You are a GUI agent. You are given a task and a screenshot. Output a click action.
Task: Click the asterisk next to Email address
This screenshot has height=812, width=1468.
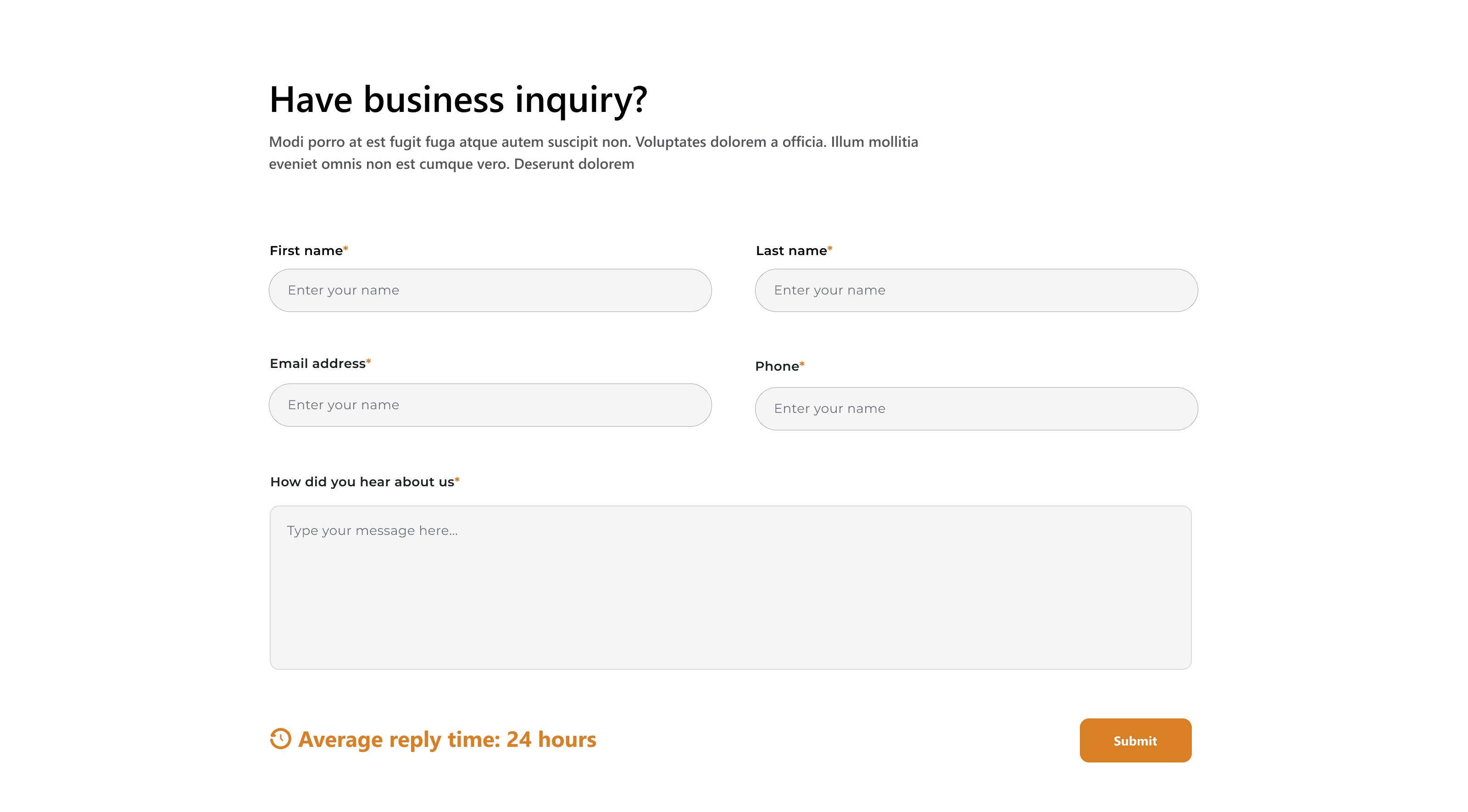pyautogui.click(x=369, y=361)
